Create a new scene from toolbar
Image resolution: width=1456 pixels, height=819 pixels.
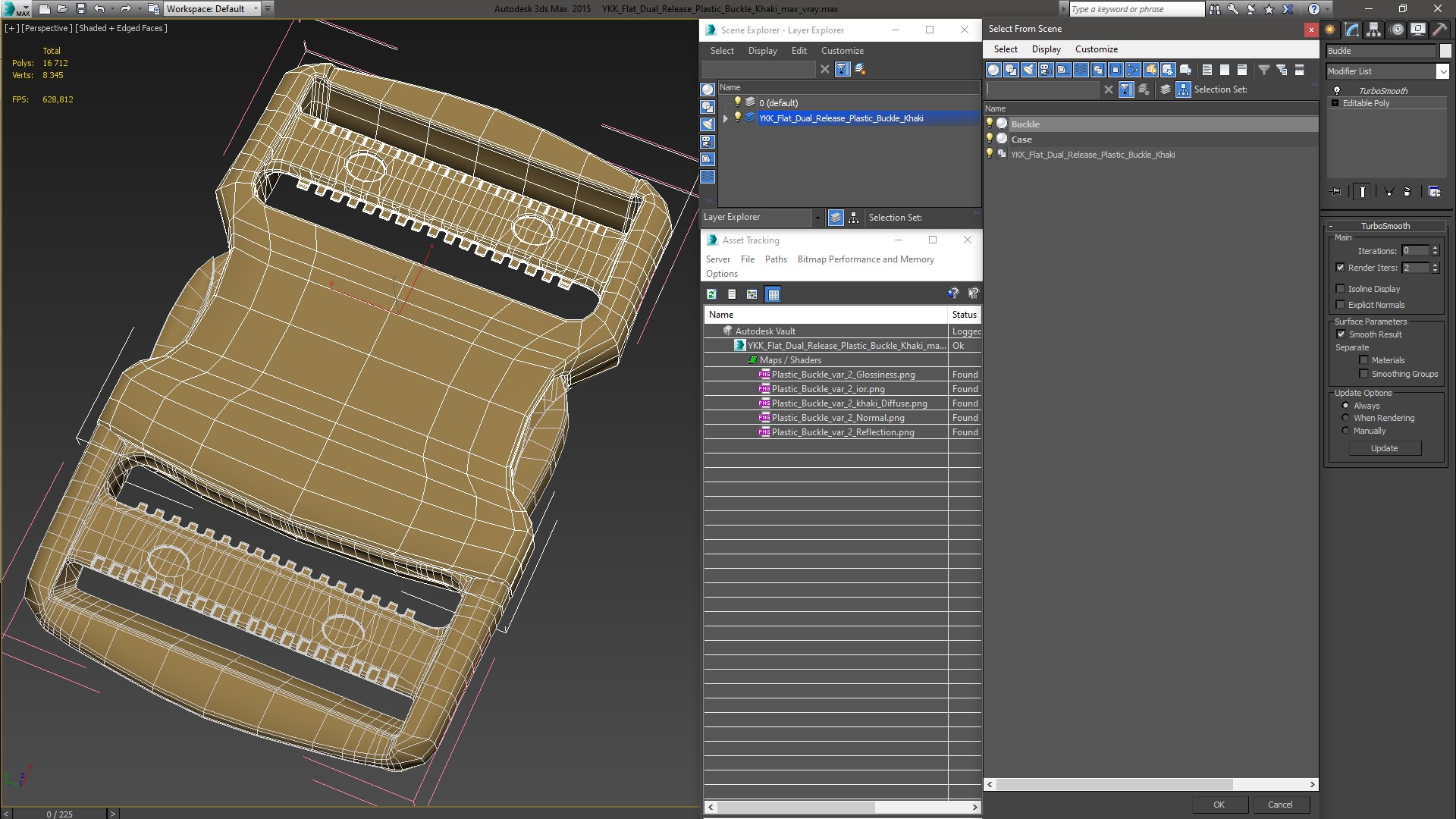[x=44, y=9]
